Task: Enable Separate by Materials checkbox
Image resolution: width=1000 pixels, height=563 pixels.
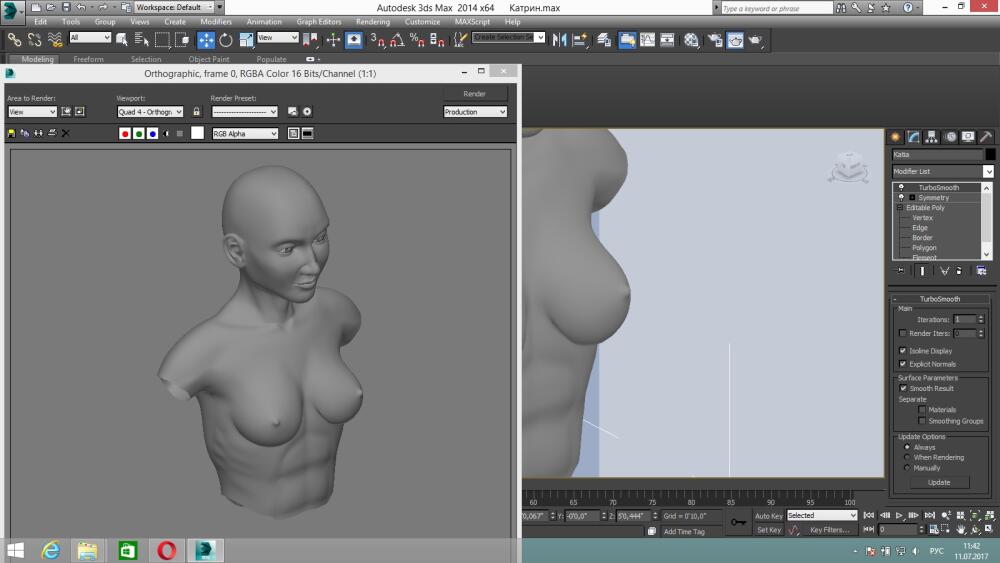Action: click(x=922, y=409)
